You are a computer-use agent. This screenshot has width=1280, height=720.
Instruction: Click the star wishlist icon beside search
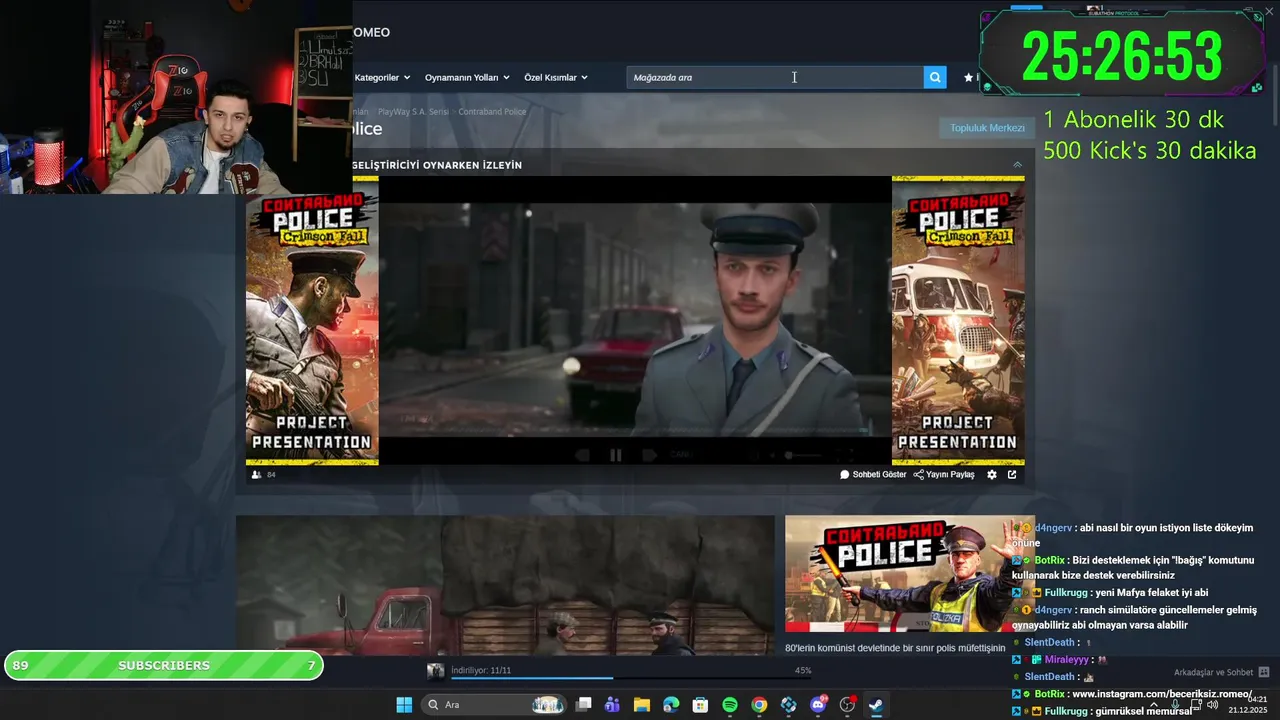(968, 77)
